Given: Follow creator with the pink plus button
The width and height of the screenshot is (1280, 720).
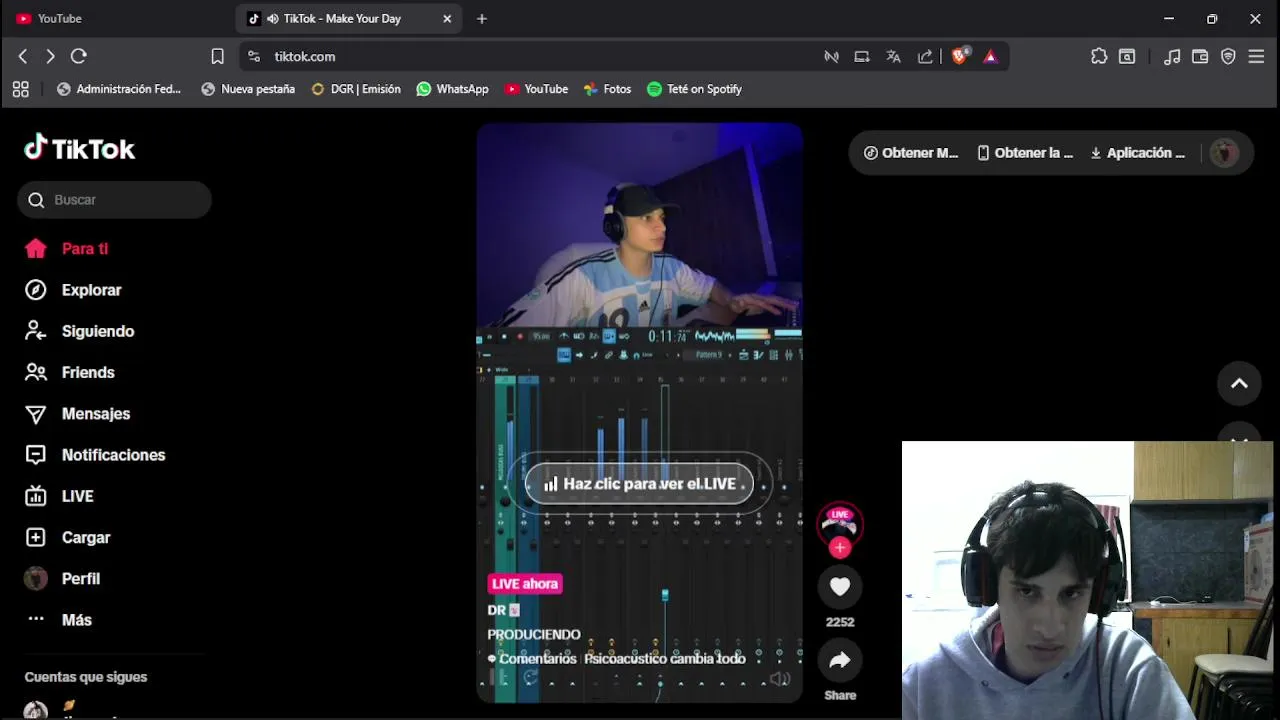Looking at the screenshot, I should 840,548.
